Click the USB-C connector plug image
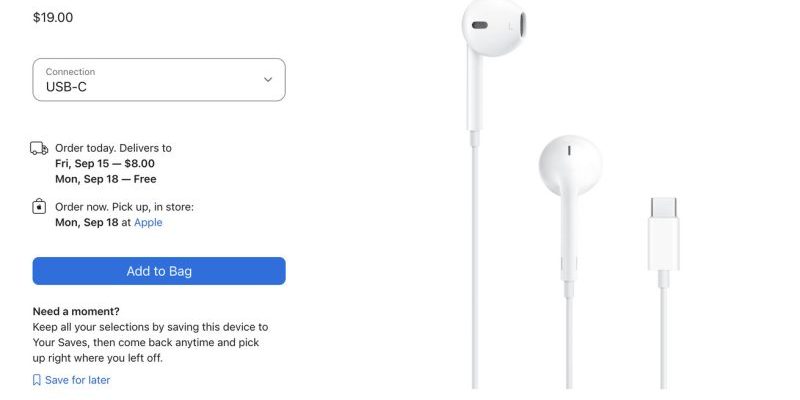 pos(663,234)
